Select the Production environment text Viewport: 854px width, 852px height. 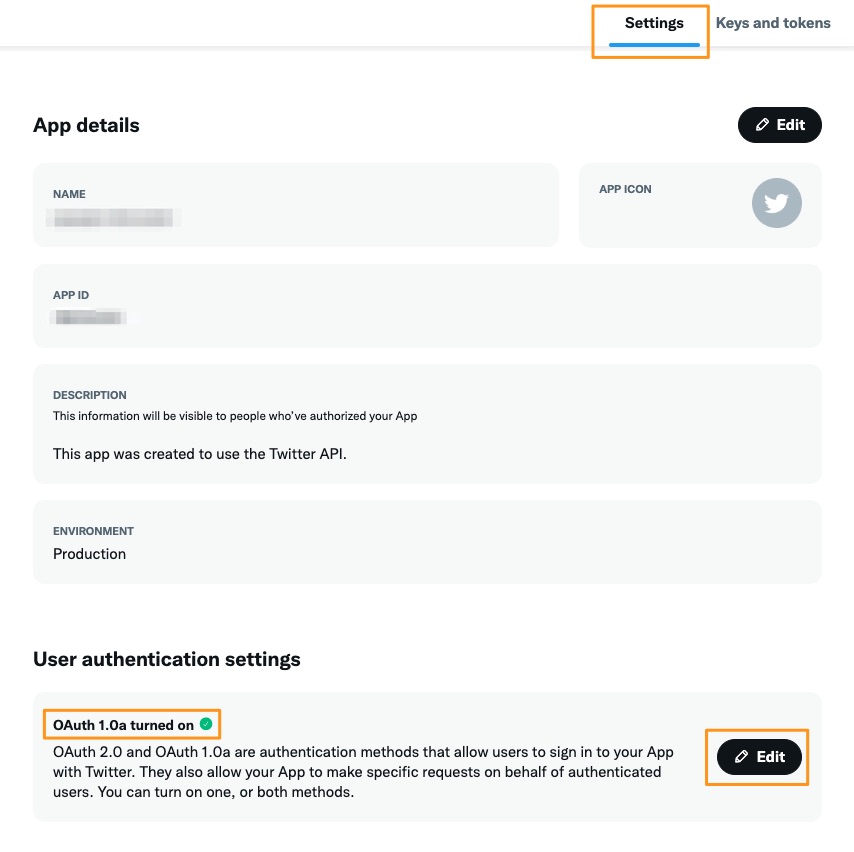(89, 553)
